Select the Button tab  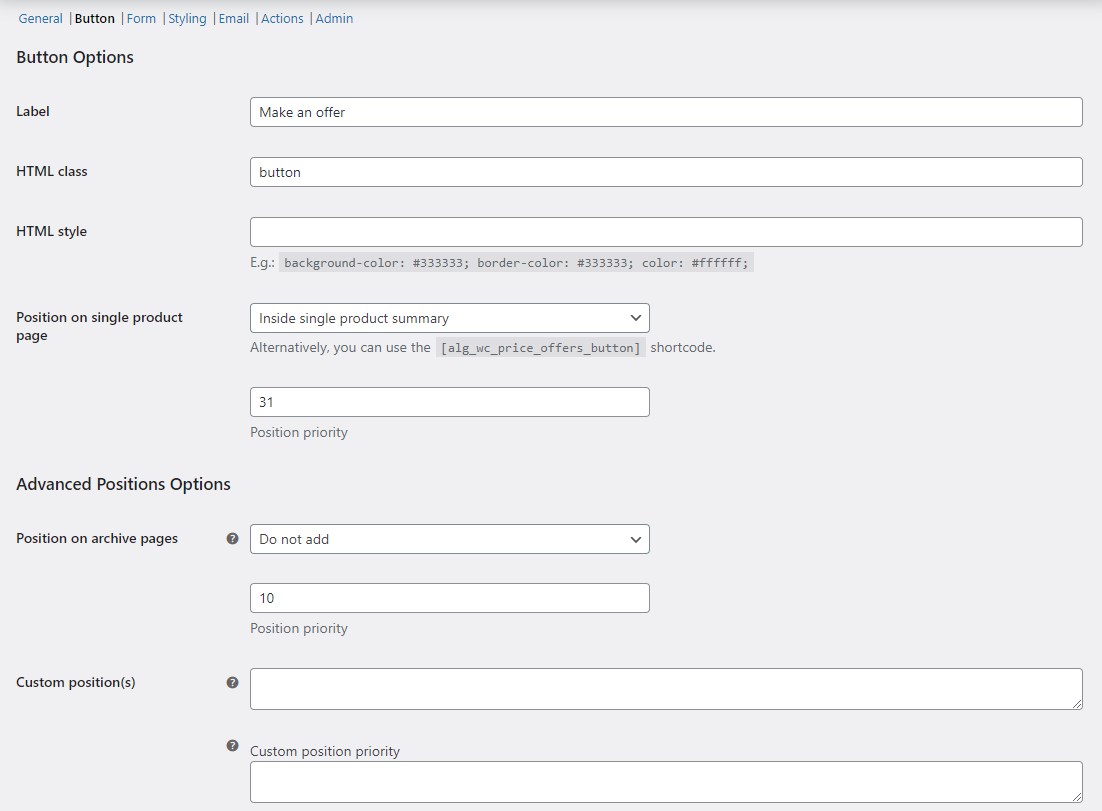[x=95, y=18]
